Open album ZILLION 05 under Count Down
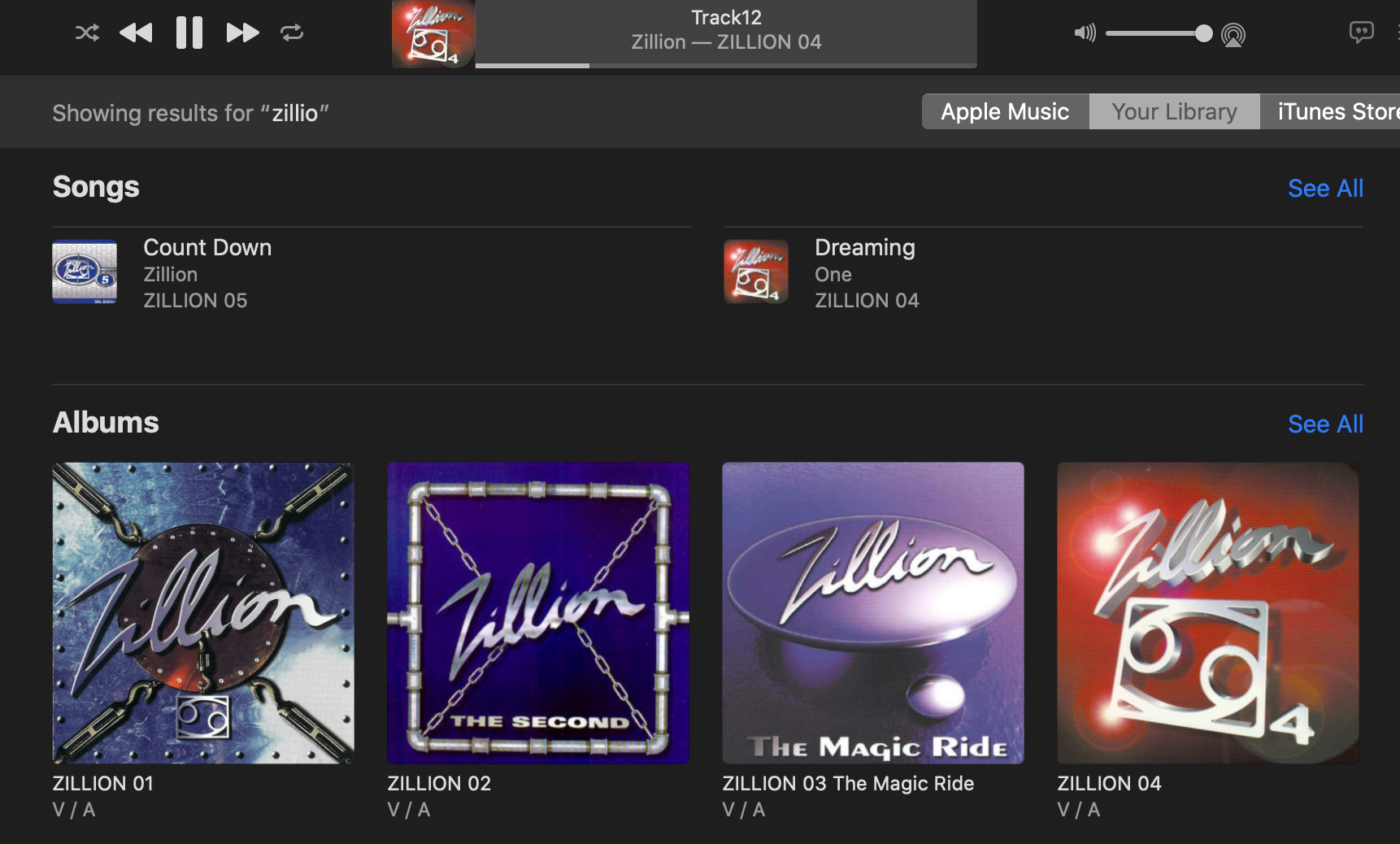This screenshot has width=1400, height=844. point(195,300)
